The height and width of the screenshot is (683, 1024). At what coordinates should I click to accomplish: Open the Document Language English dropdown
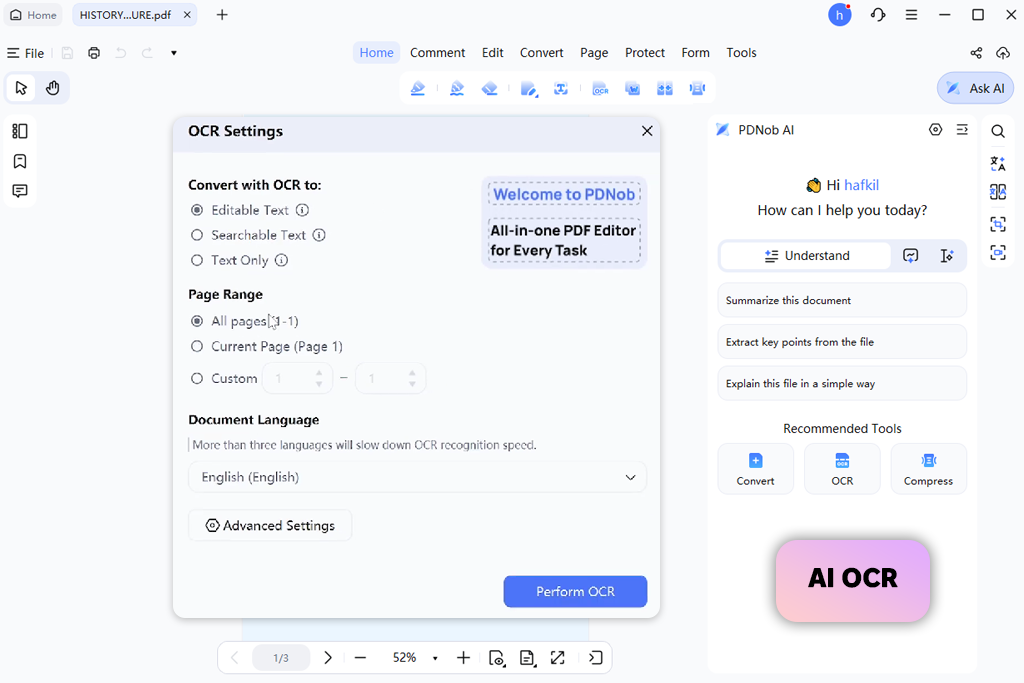(417, 477)
